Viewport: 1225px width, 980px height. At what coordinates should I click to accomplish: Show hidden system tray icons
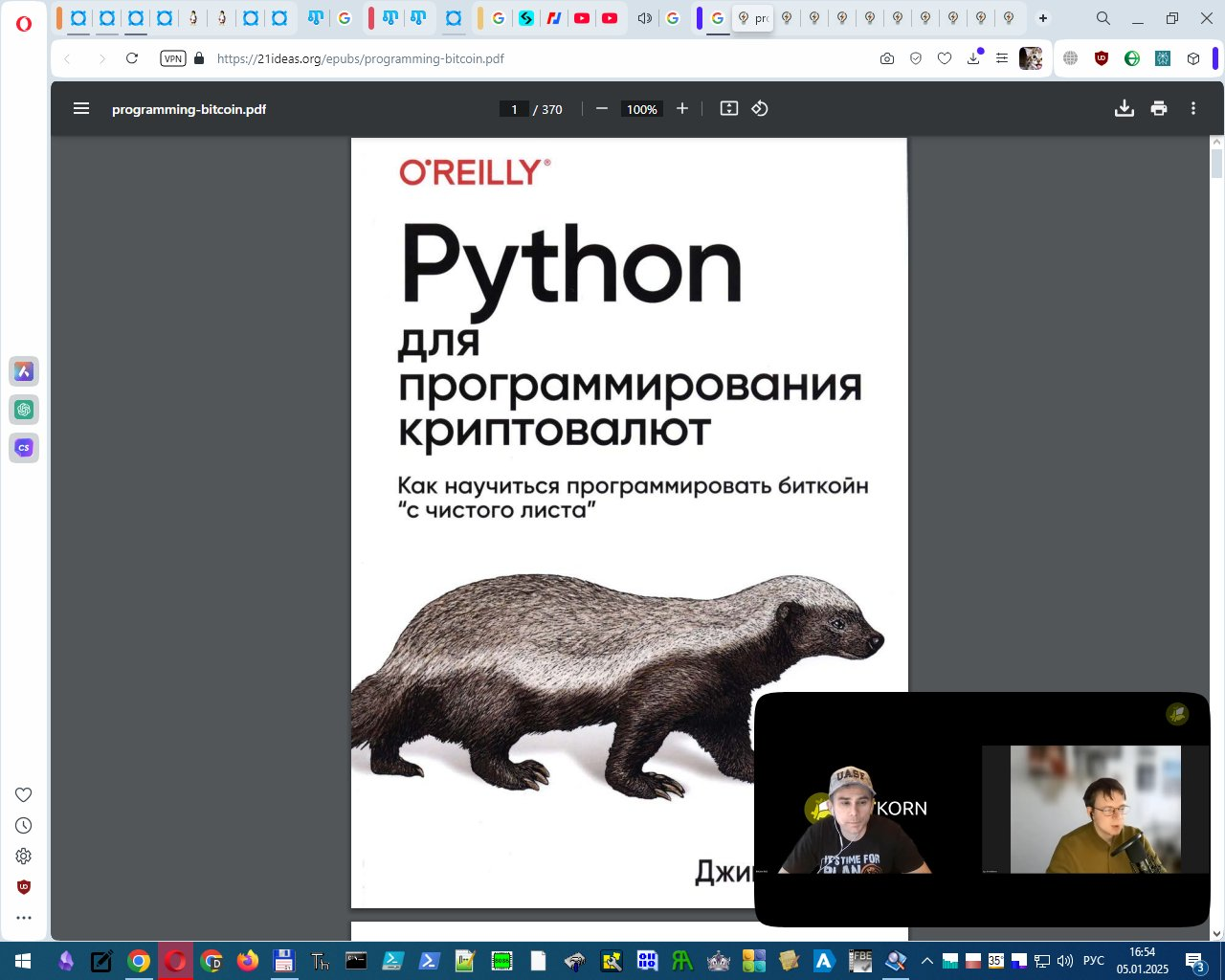pyautogui.click(x=926, y=961)
